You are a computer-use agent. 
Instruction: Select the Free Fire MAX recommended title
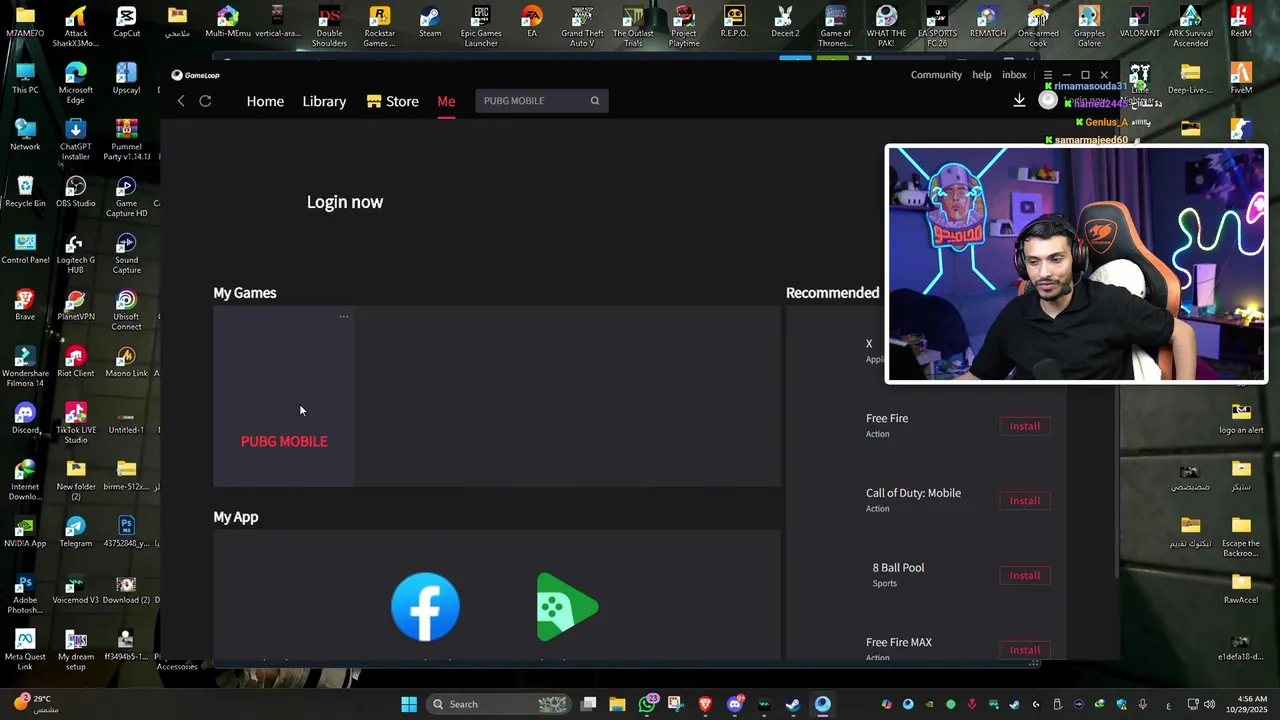pyautogui.click(x=899, y=642)
